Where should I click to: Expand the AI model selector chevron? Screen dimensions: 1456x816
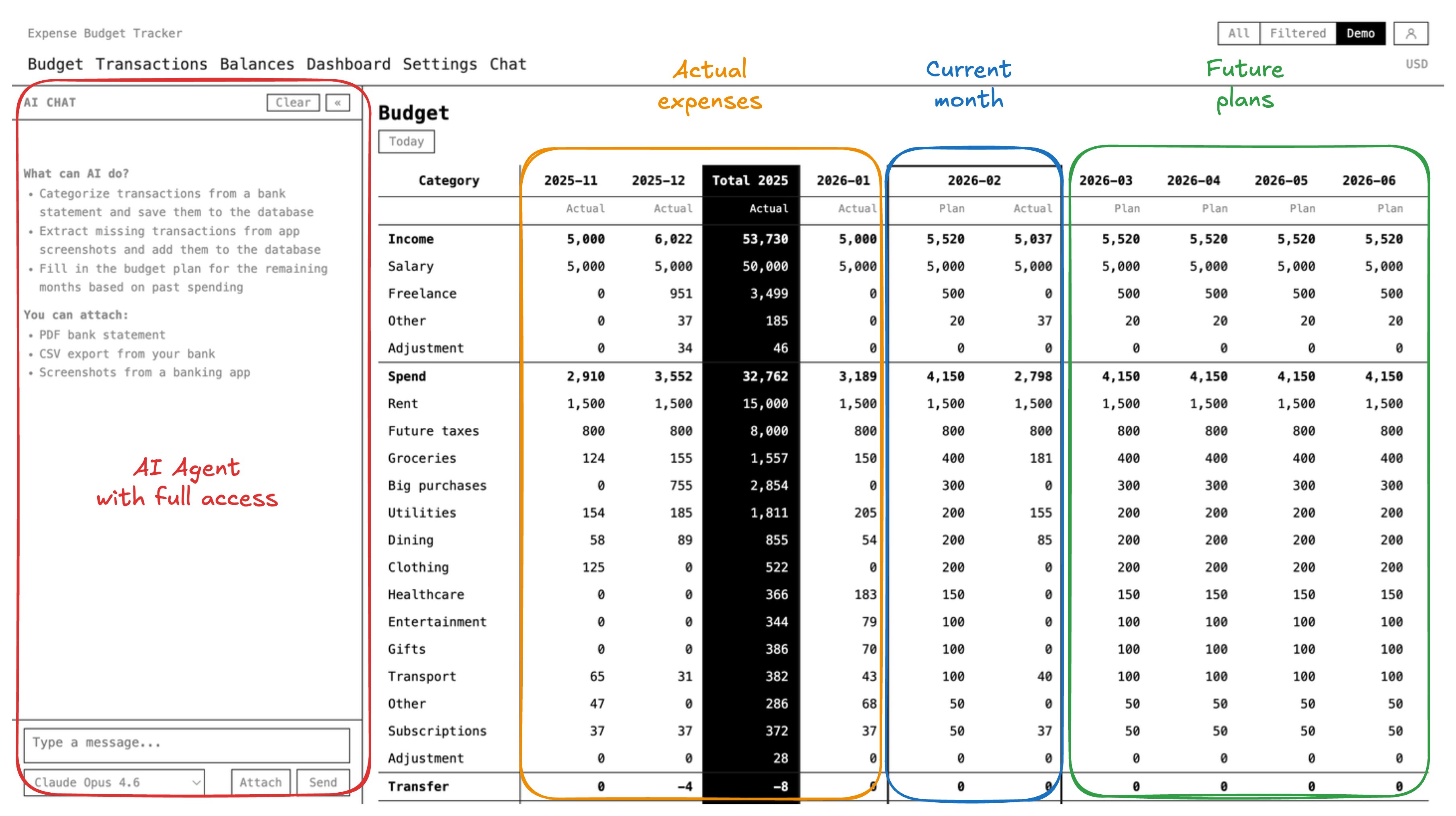tap(196, 783)
